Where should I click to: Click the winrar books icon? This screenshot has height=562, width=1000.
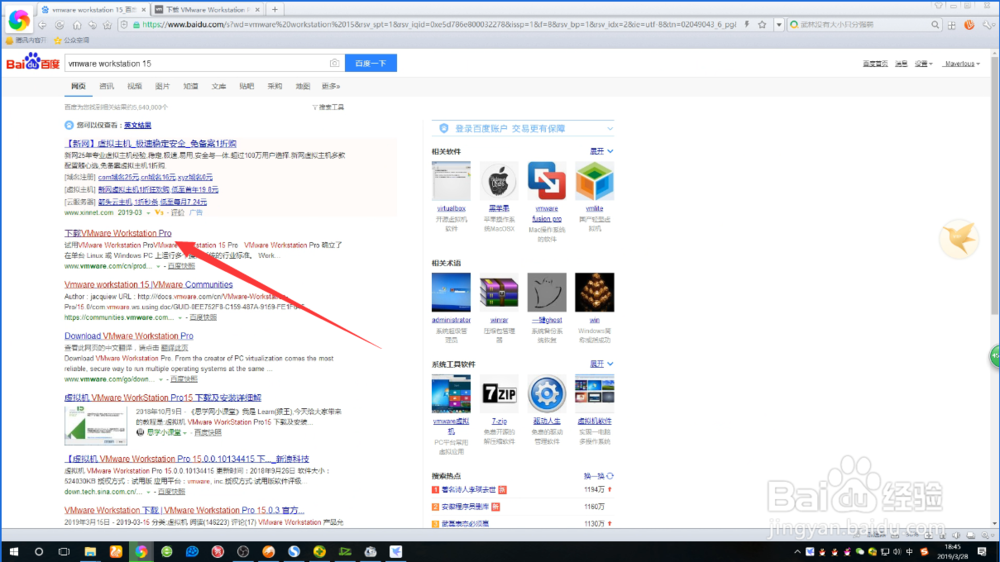coord(499,292)
